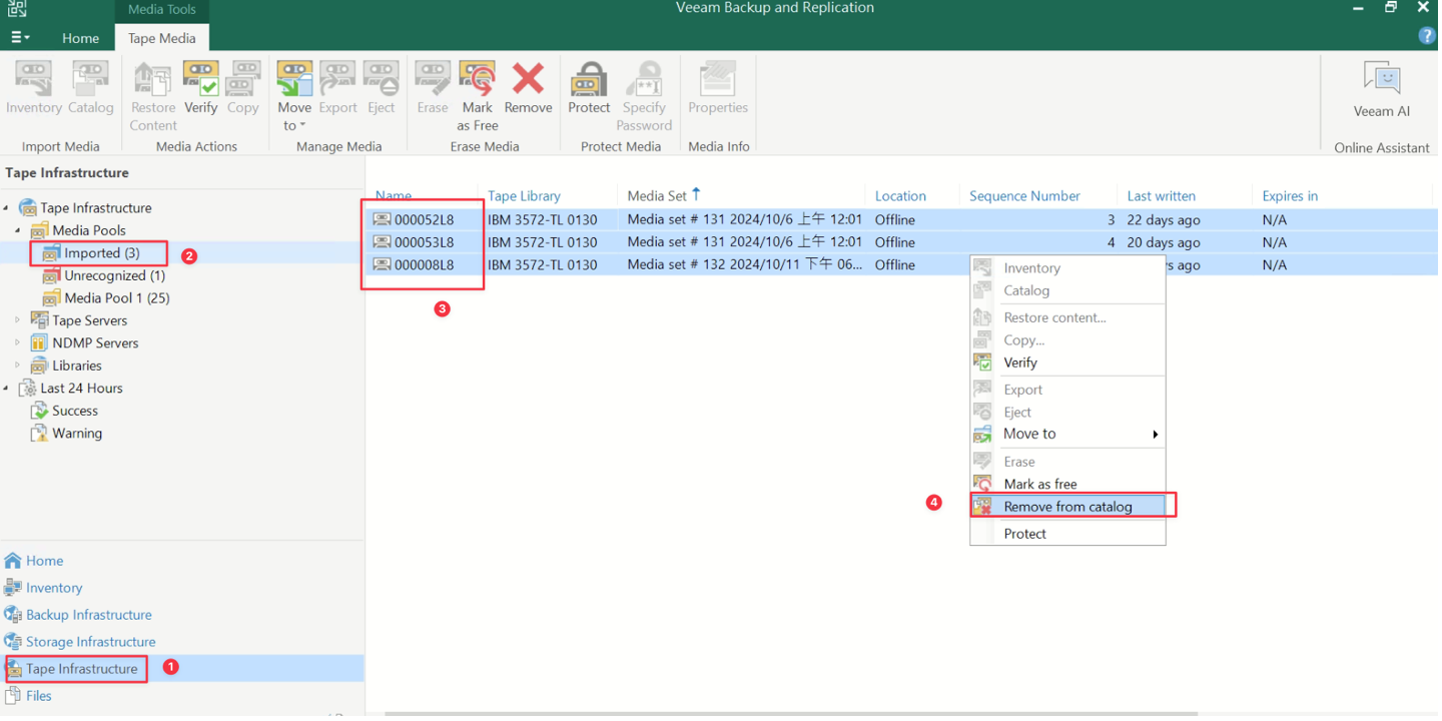Click the Inventory ribbon icon
Screen dimensions: 1442x721
click(33, 88)
